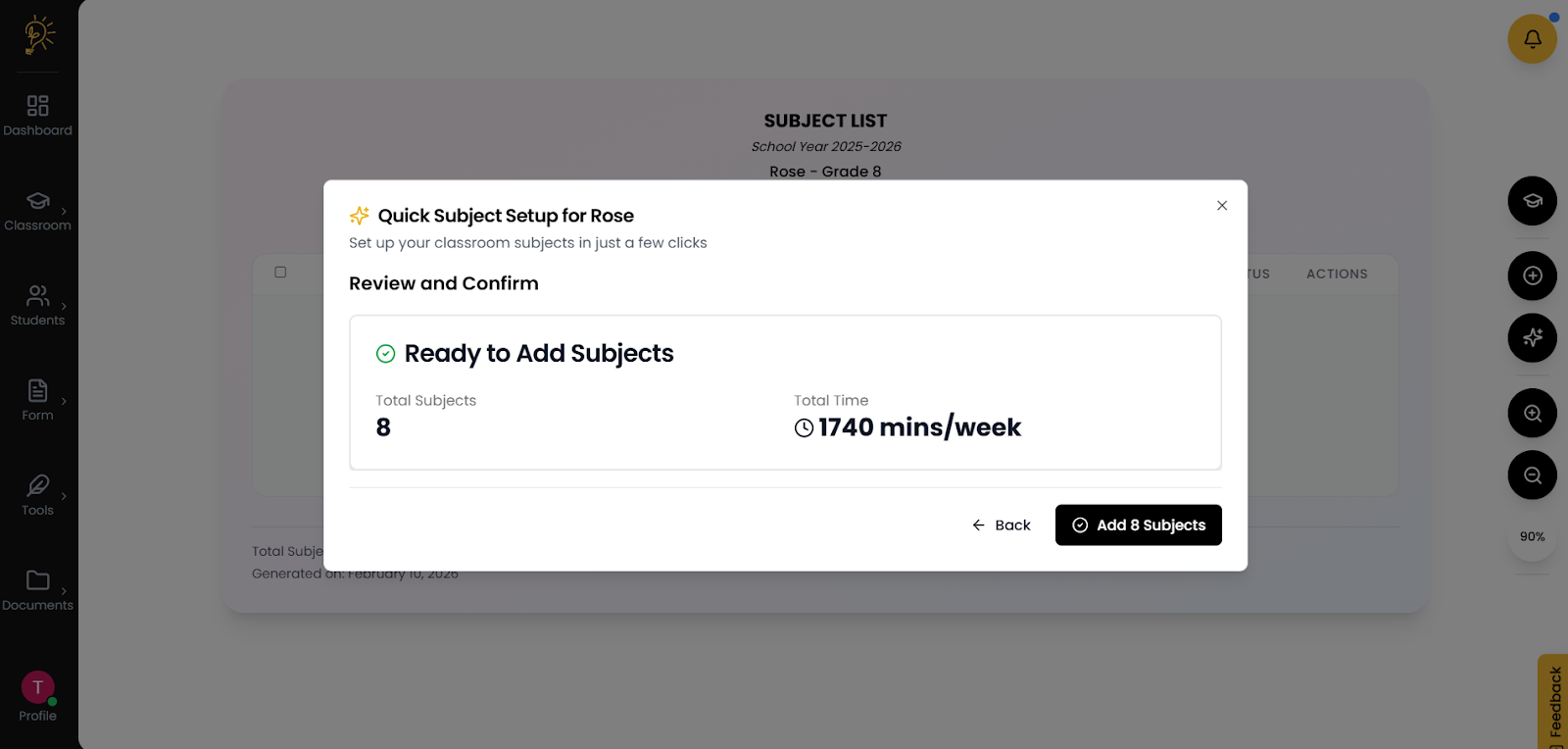This screenshot has height=749, width=1568.
Task: Open the Feedback side tab
Action: pos(1554,702)
